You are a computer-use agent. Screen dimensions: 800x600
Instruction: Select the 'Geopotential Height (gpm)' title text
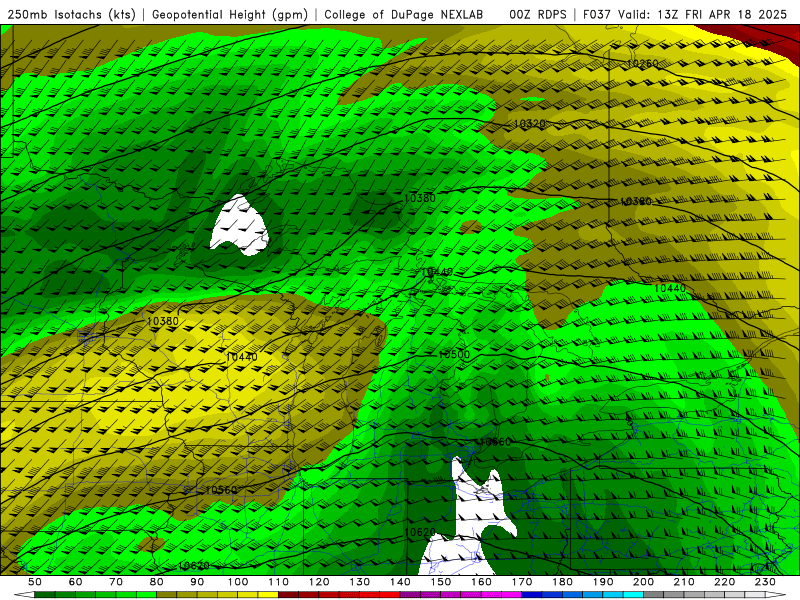(x=230, y=15)
